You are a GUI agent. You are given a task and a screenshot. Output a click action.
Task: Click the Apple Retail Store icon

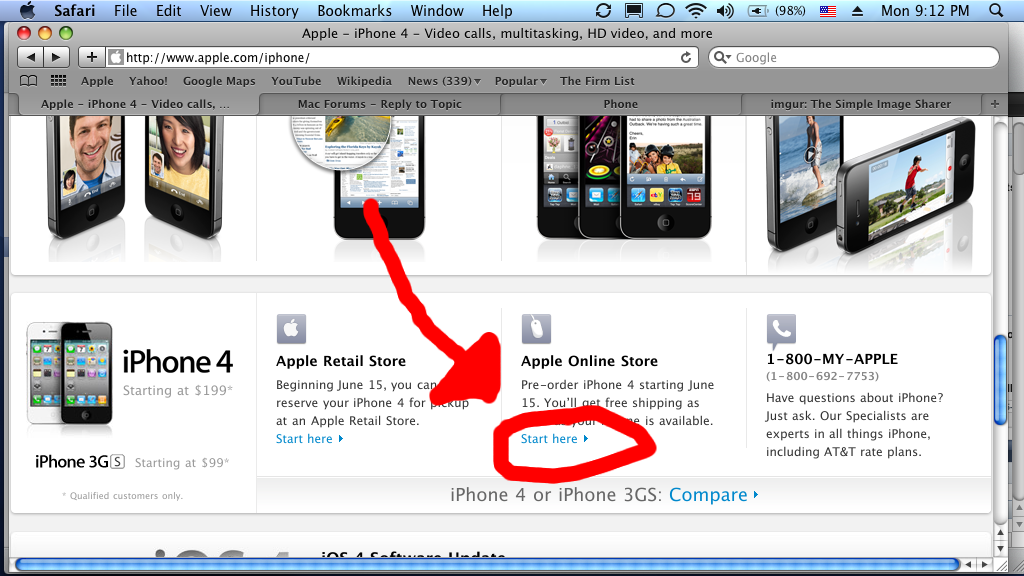pos(291,328)
